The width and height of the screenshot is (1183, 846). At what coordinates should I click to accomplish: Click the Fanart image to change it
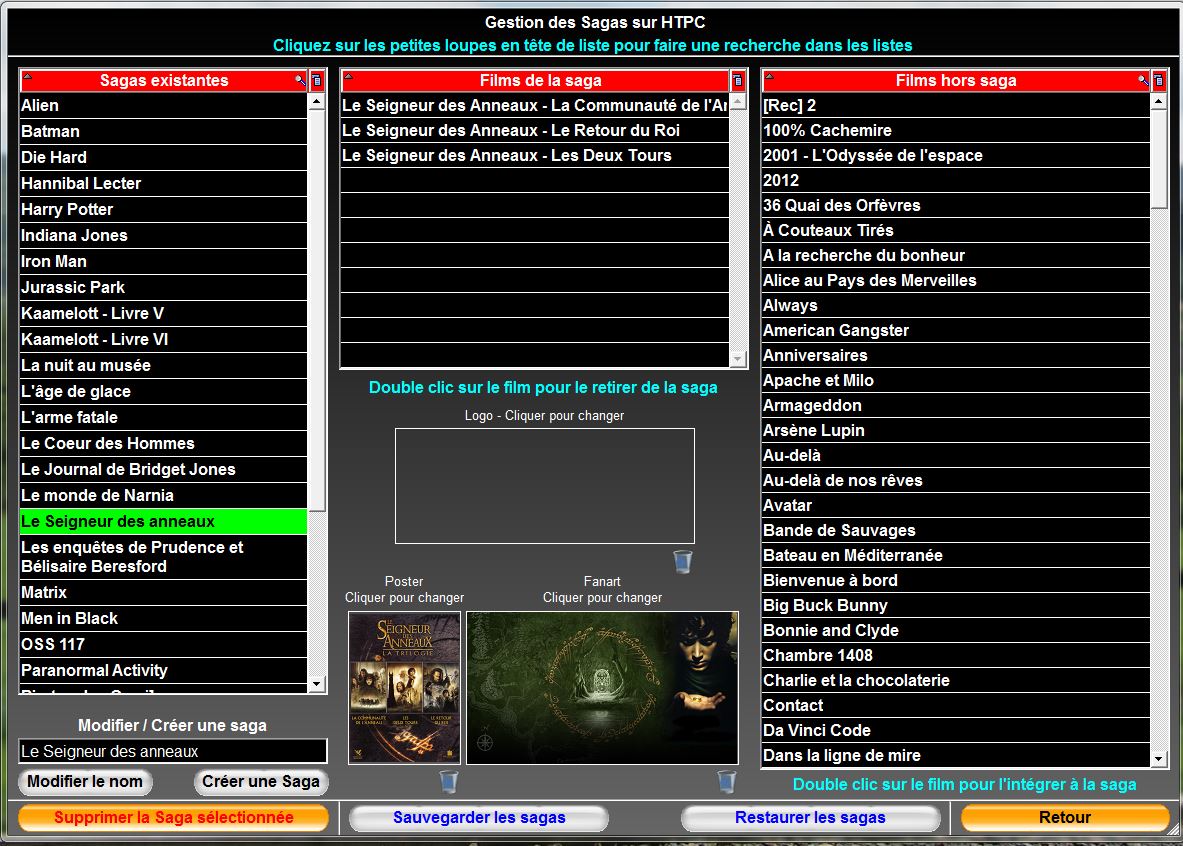click(602, 688)
